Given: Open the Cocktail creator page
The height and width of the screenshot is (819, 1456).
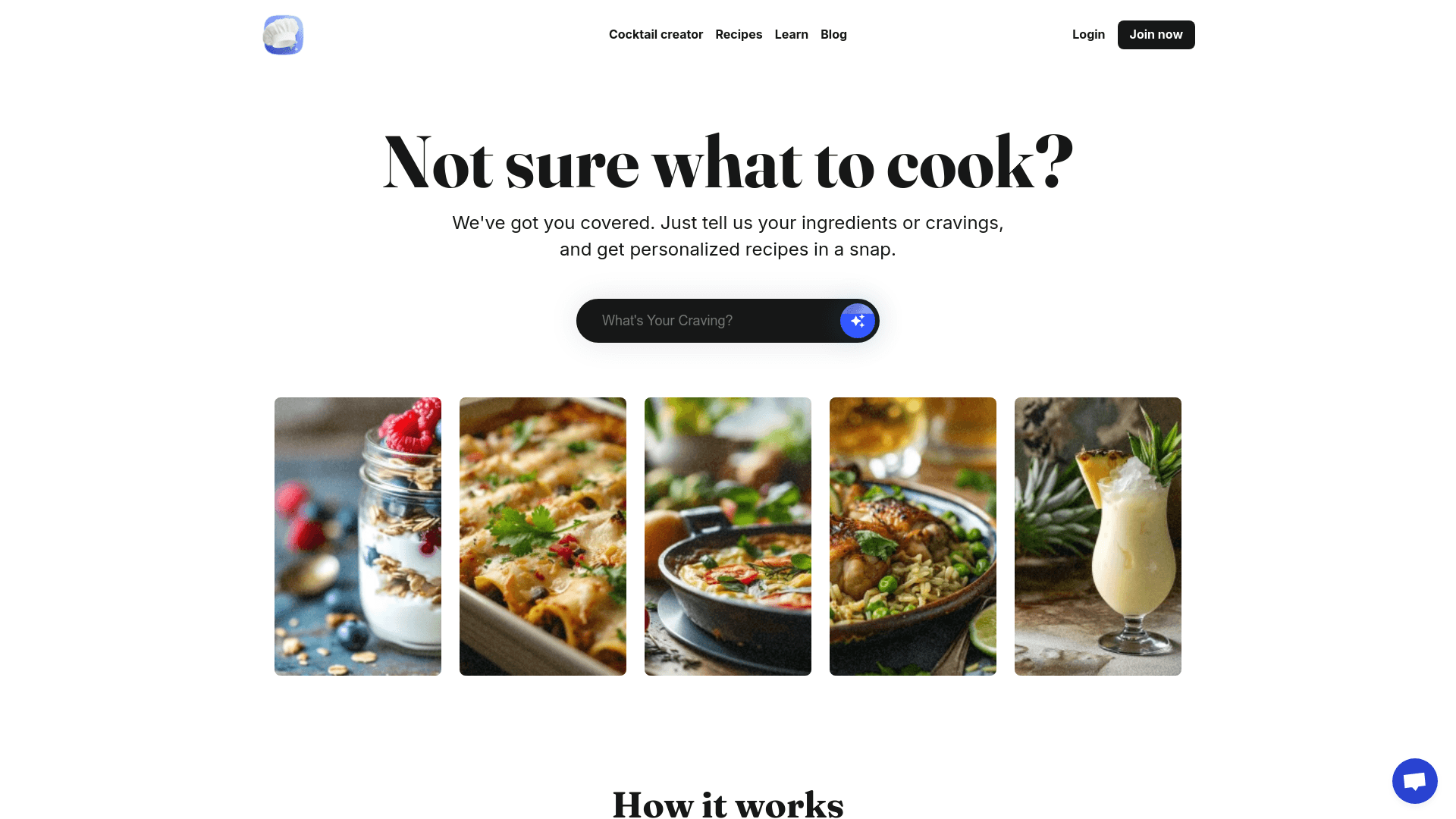Looking at the screenshot, I should pos(656,35).
